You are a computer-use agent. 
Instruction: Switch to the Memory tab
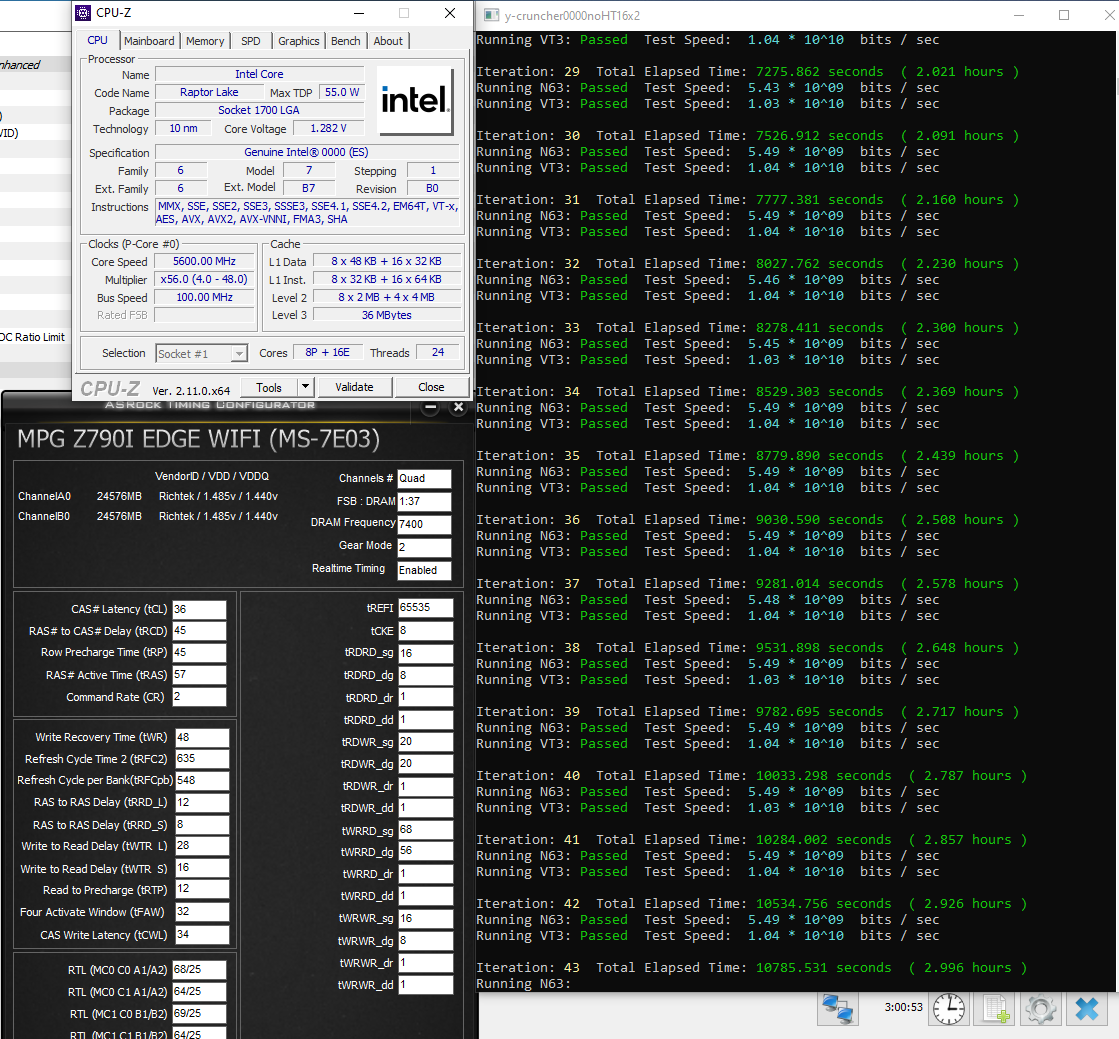click(x=205, y=41)
